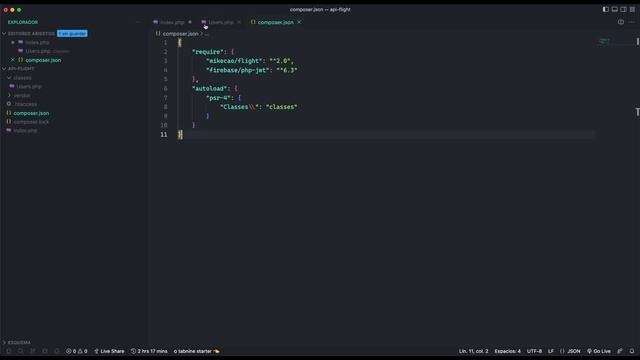Close the Users.php editor tab
Image resolution: width=640 pixels, height=360 pixels.
tap(239, 22)
